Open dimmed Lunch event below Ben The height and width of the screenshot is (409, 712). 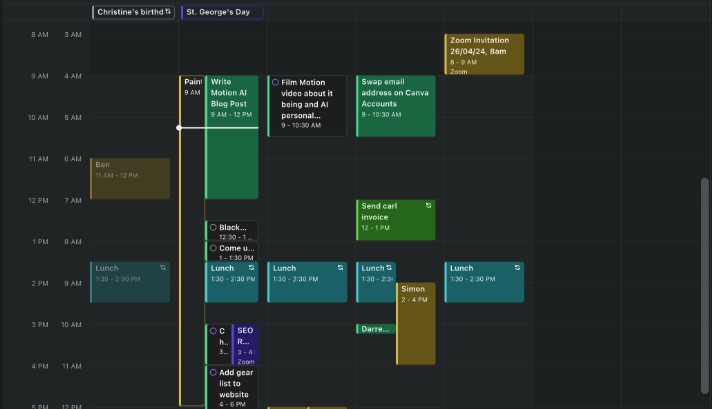click(130, 282)
